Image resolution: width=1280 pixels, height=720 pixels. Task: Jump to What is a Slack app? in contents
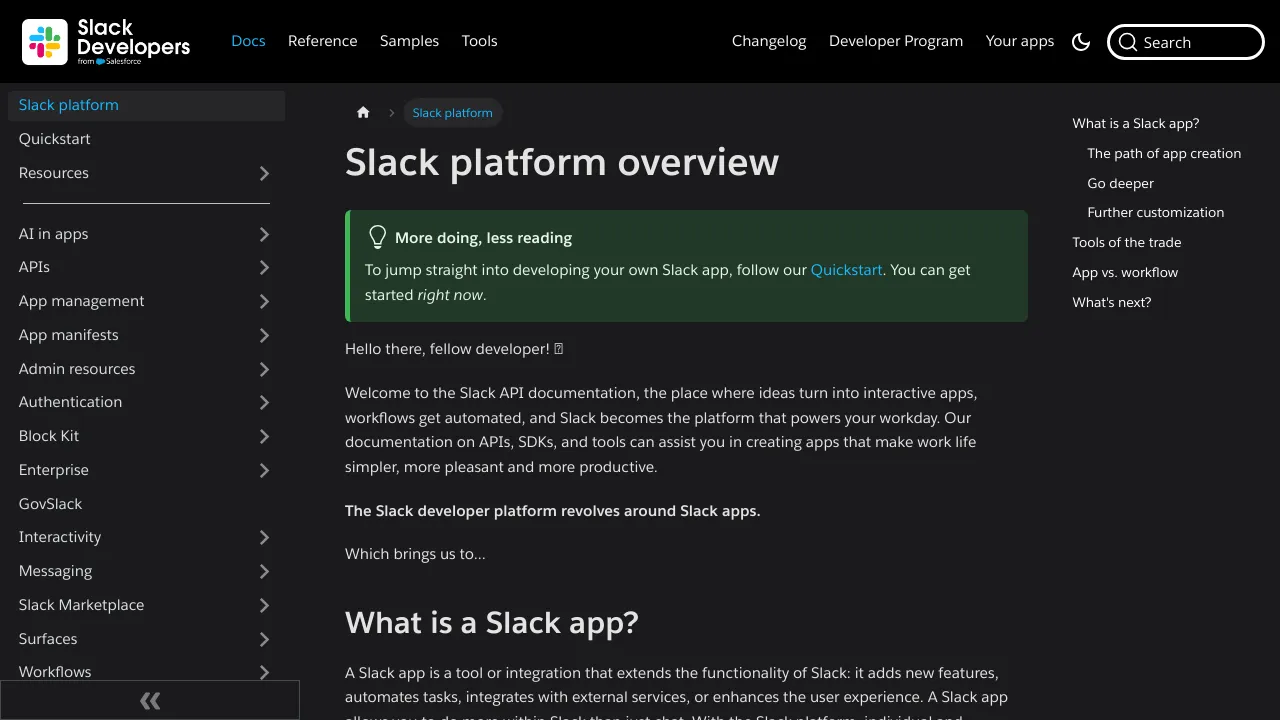click(1136, 124)
